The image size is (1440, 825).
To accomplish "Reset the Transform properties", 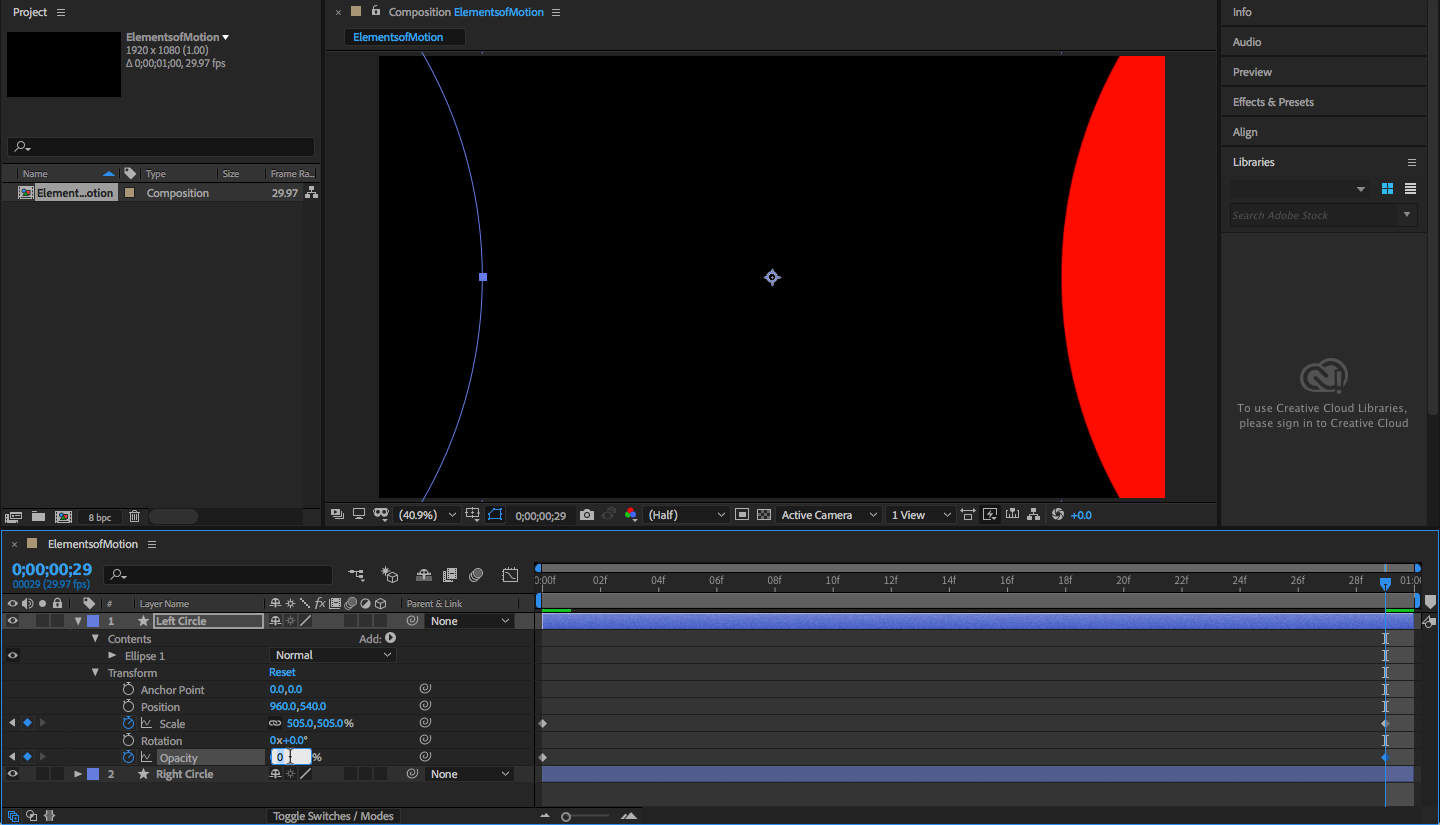I will click(x=282, y=672).
